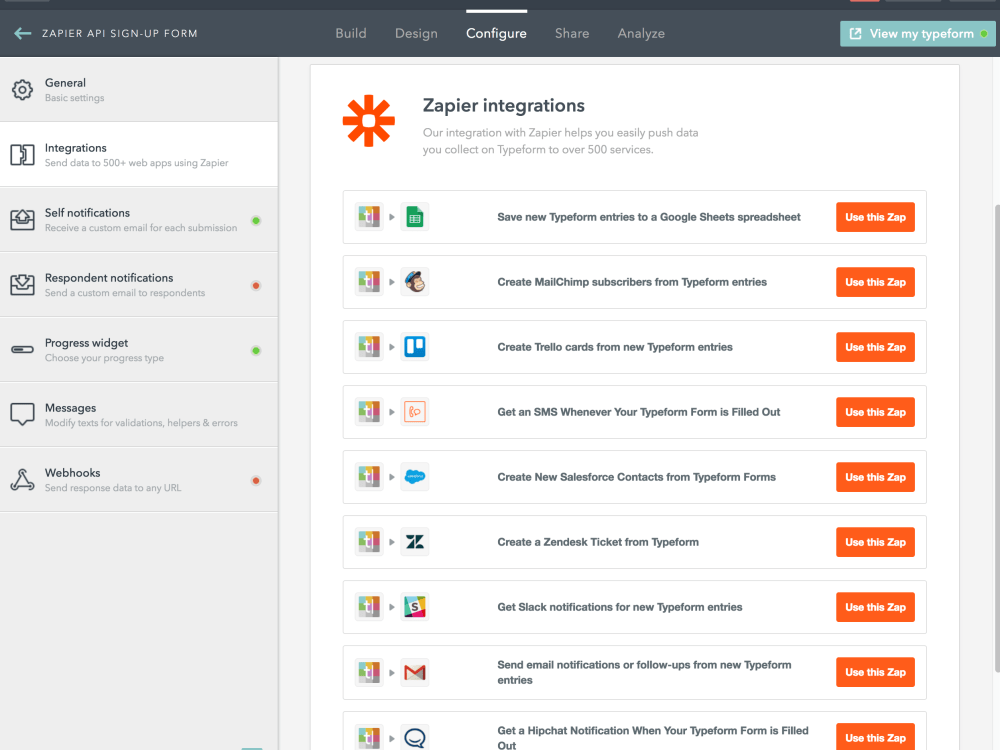This screenshot has width=1000, height=750.
Task: Click the Progress widget bar icon
Action: coord(22,349)
